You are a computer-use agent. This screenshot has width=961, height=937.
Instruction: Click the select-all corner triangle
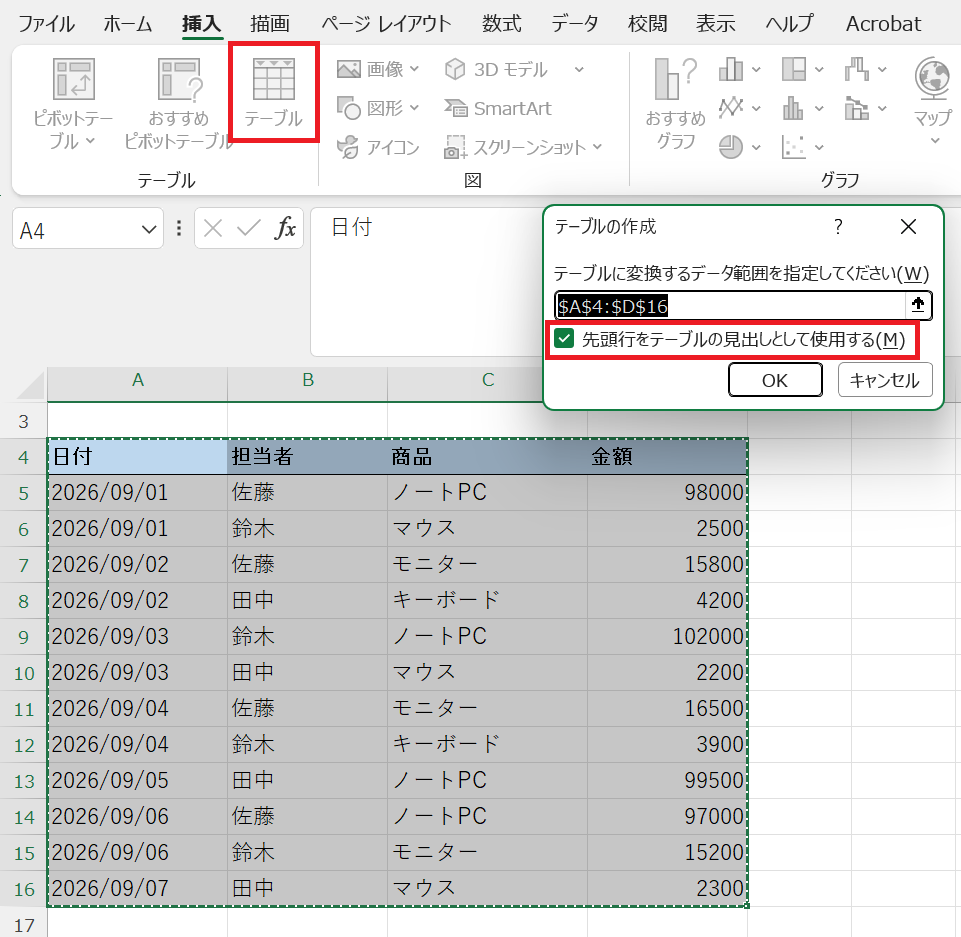click(31, 385)
